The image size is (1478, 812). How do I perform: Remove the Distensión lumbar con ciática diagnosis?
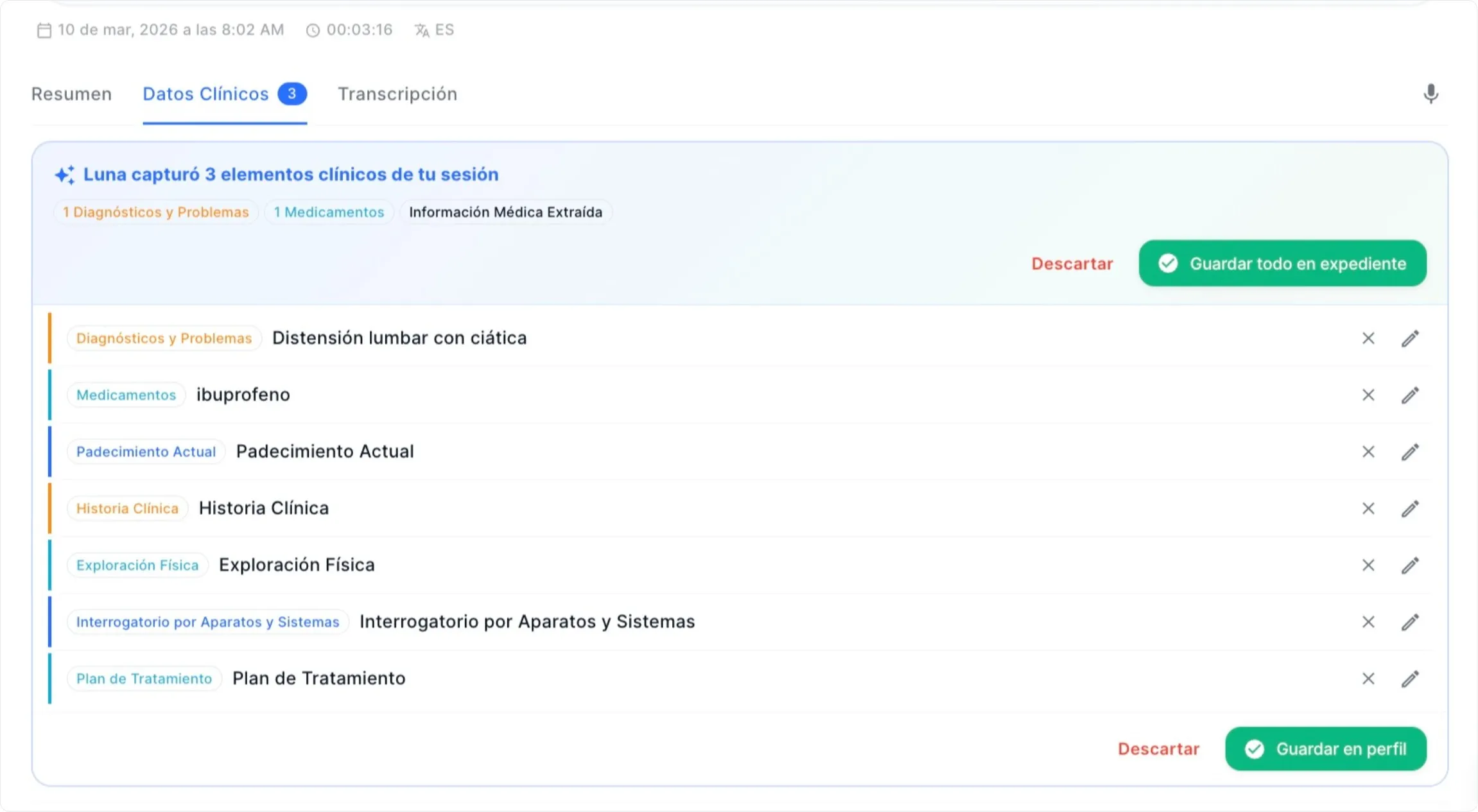tap(1368, 338)
